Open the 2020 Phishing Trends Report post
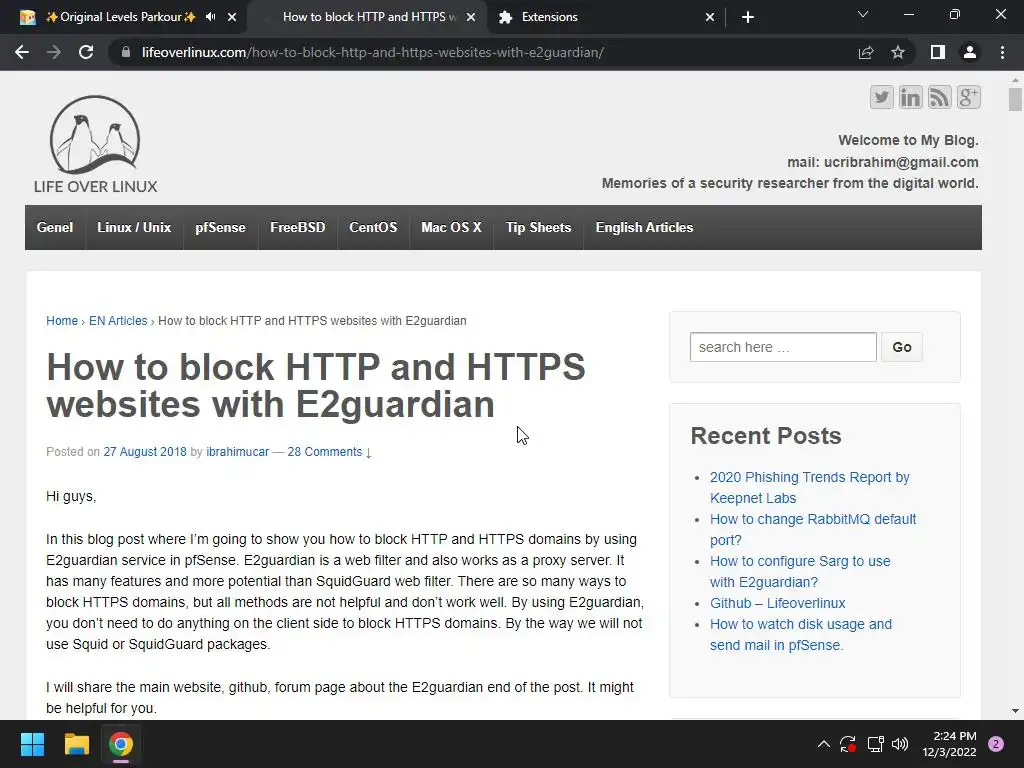The height and width of the screenshot is (768, 1024). [810, 487]
